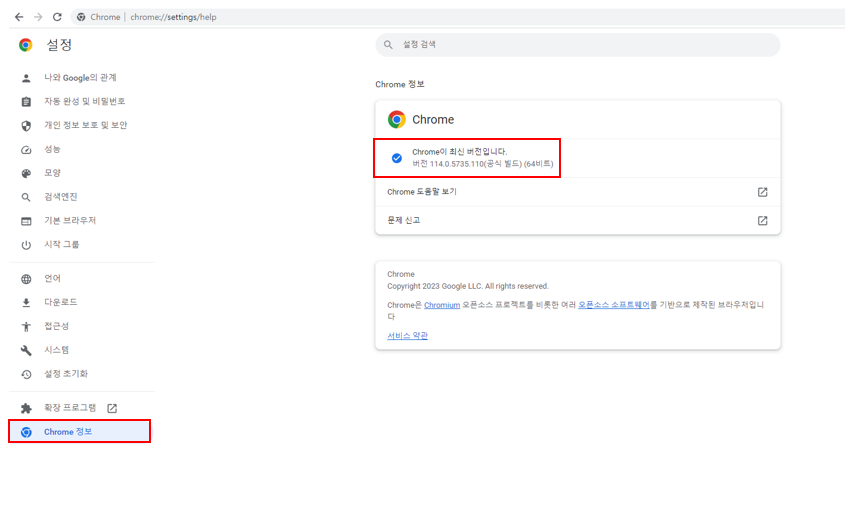Open the Chromium link
The width and height of the screenshot is (845, 515).
[x=442, y=305]
